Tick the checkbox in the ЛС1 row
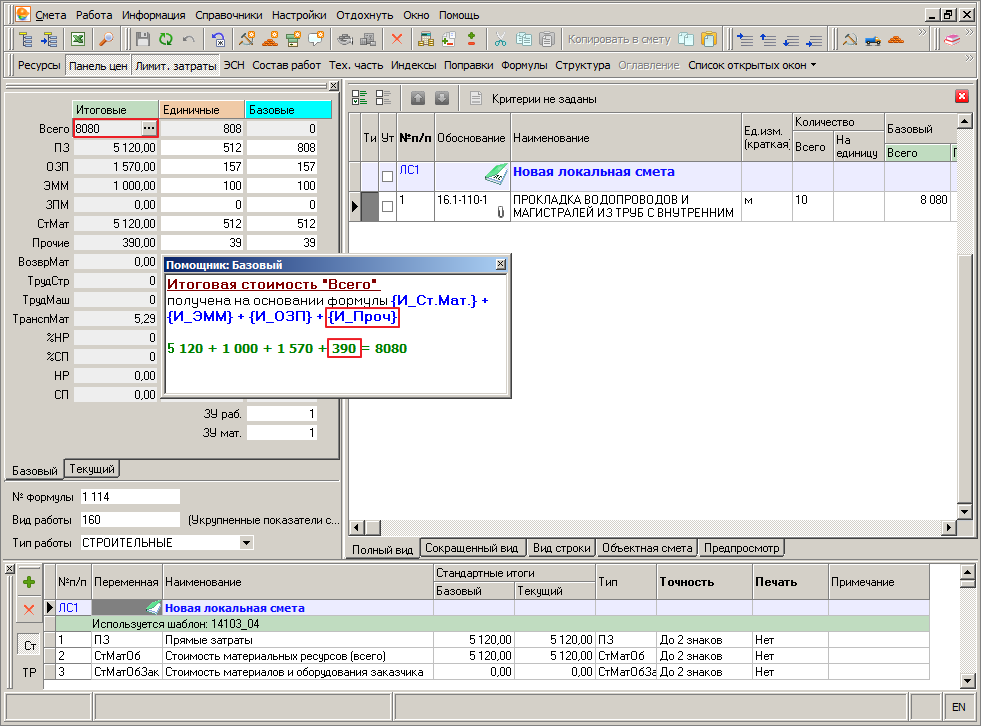 click(387, 176)
